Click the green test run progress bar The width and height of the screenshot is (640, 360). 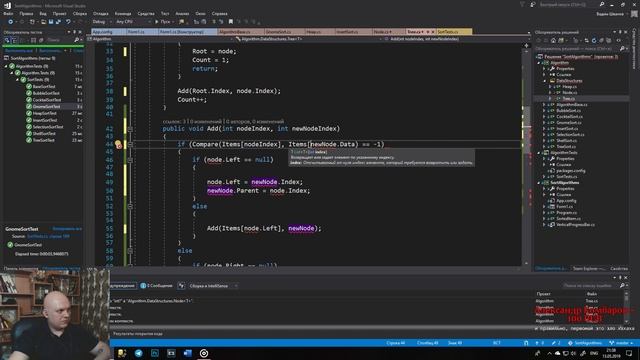(43, 46)
